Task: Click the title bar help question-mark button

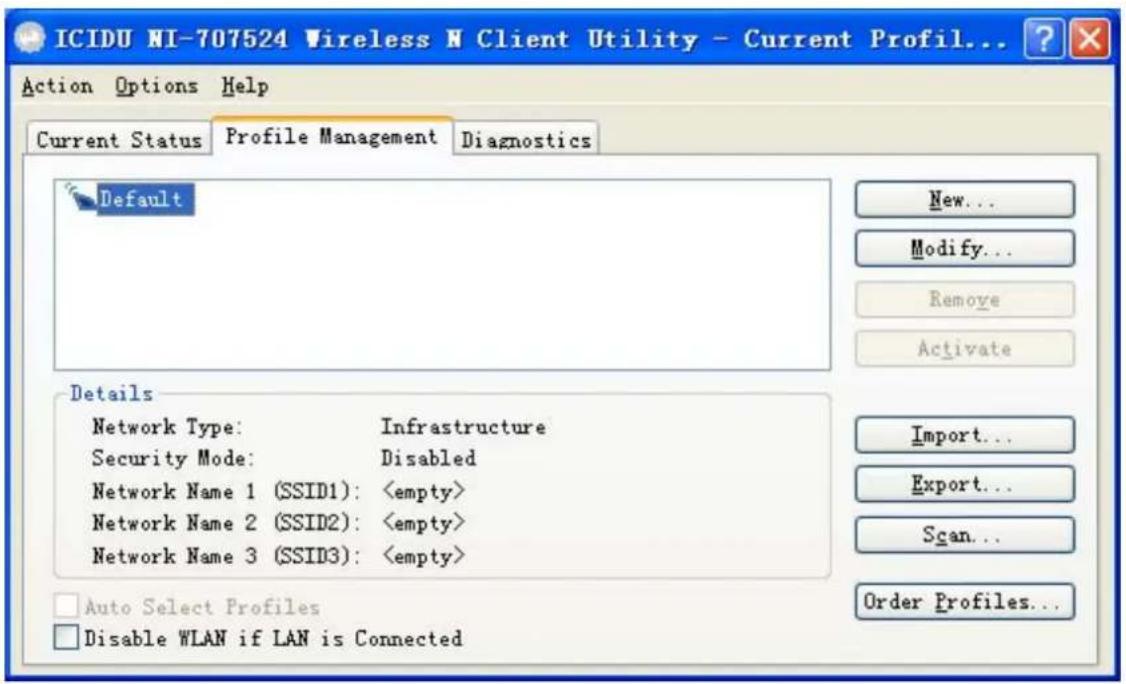Action: (1043, 37)
